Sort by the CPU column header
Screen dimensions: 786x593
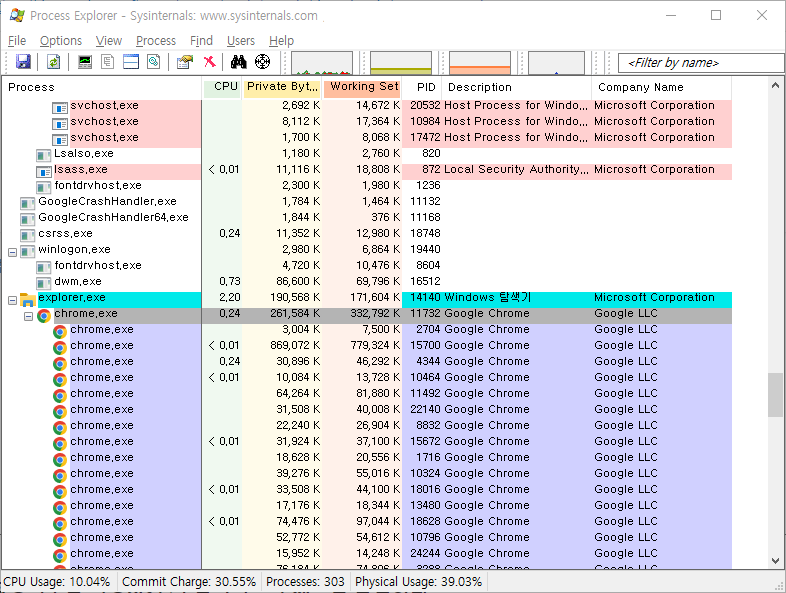coord(222,87)
